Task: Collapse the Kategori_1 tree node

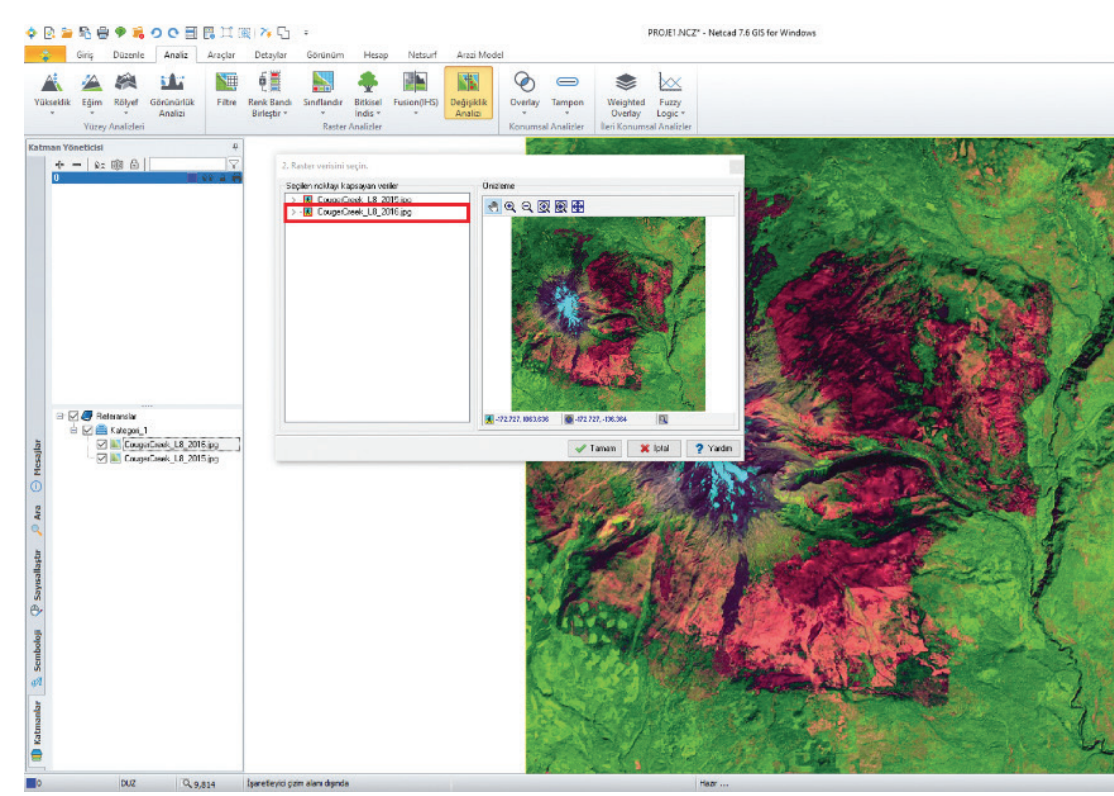Action: pyautogui.click(x=75, y=430)
